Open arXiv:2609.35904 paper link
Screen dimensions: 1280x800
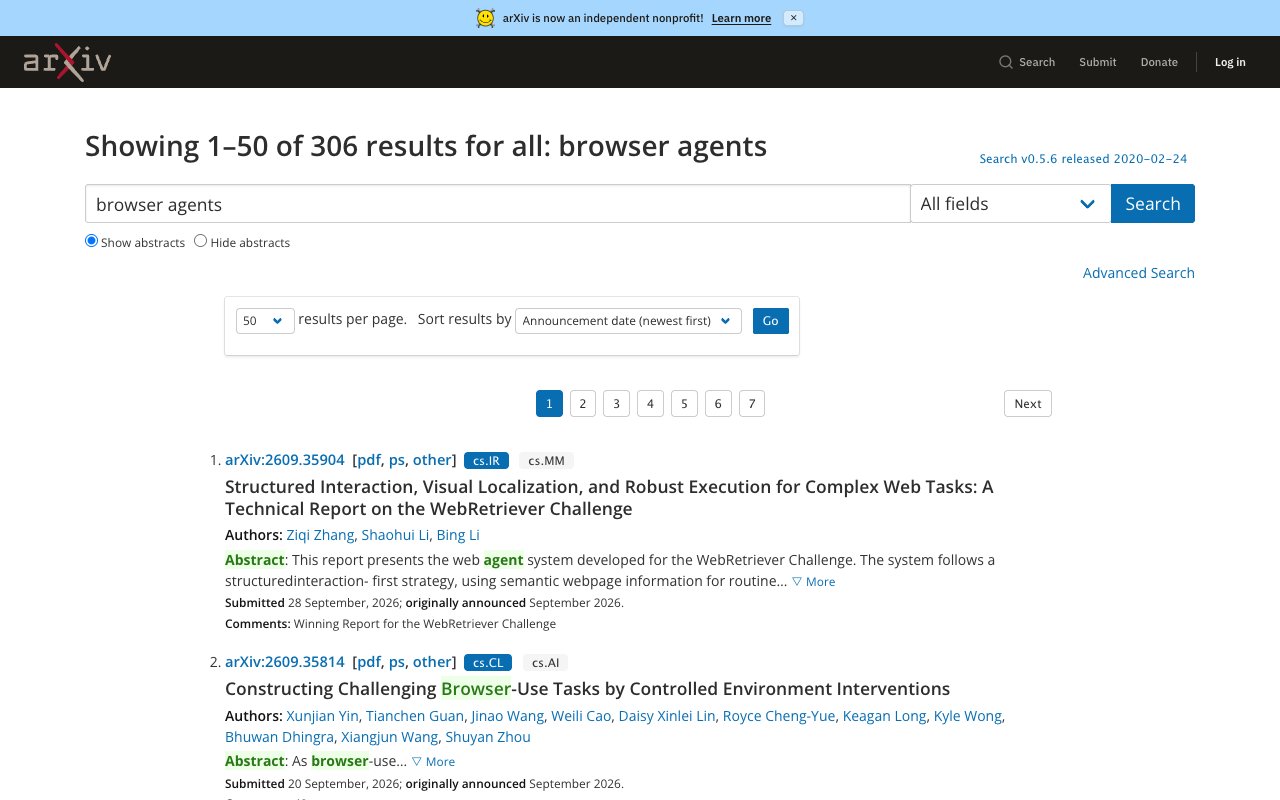pos(285,460)
